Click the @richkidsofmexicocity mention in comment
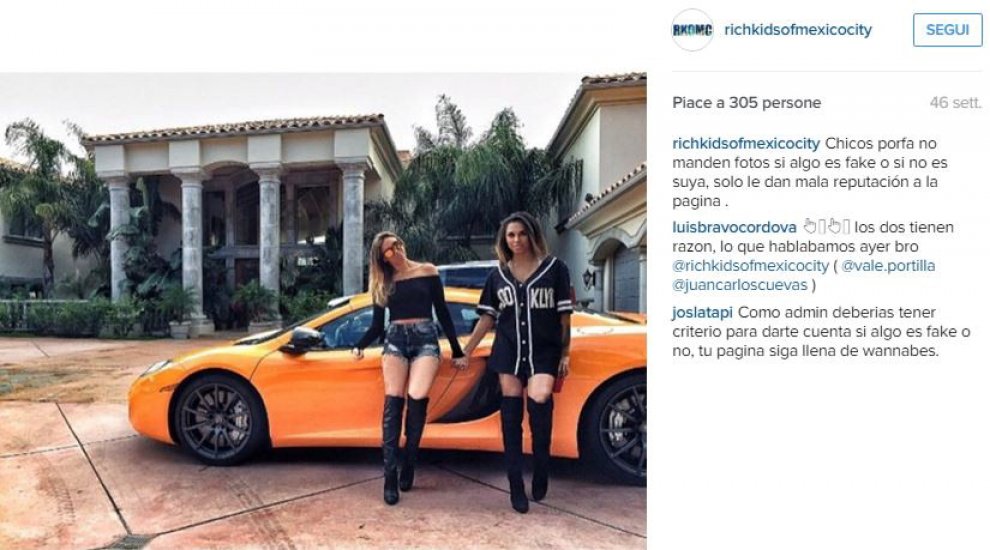 750,266
